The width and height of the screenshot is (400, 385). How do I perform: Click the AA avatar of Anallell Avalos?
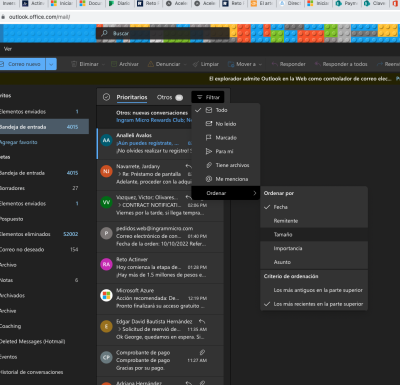coord(106,140)
